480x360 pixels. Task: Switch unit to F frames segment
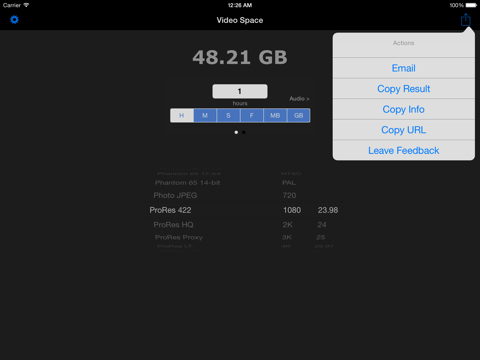(x=252, y=115)
